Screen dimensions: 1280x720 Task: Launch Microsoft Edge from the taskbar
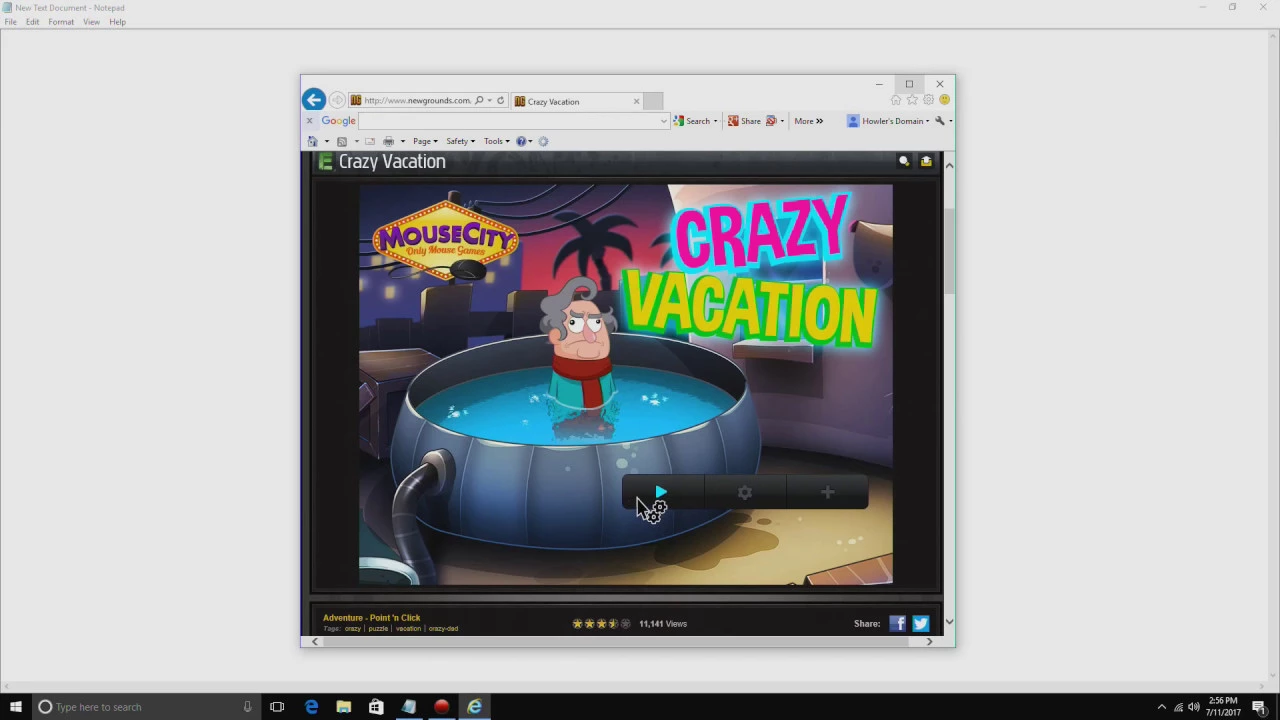click(311, 707)
